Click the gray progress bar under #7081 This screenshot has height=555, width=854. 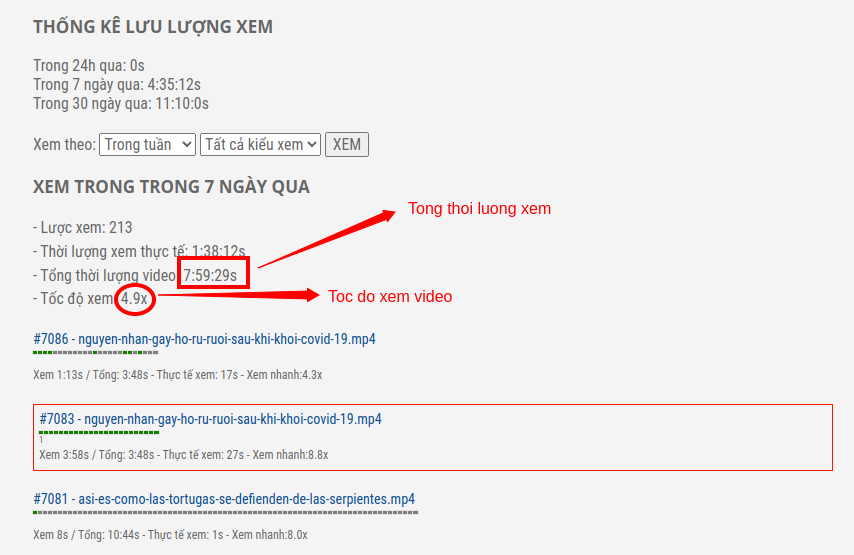[x=225, y=513]
